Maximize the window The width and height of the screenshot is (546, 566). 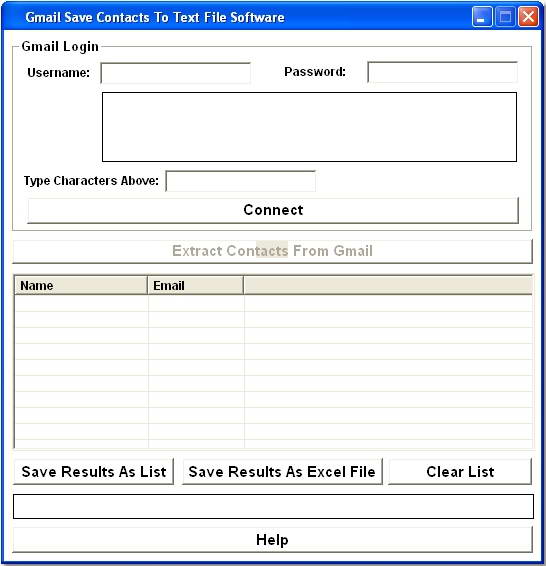point(505,17)
